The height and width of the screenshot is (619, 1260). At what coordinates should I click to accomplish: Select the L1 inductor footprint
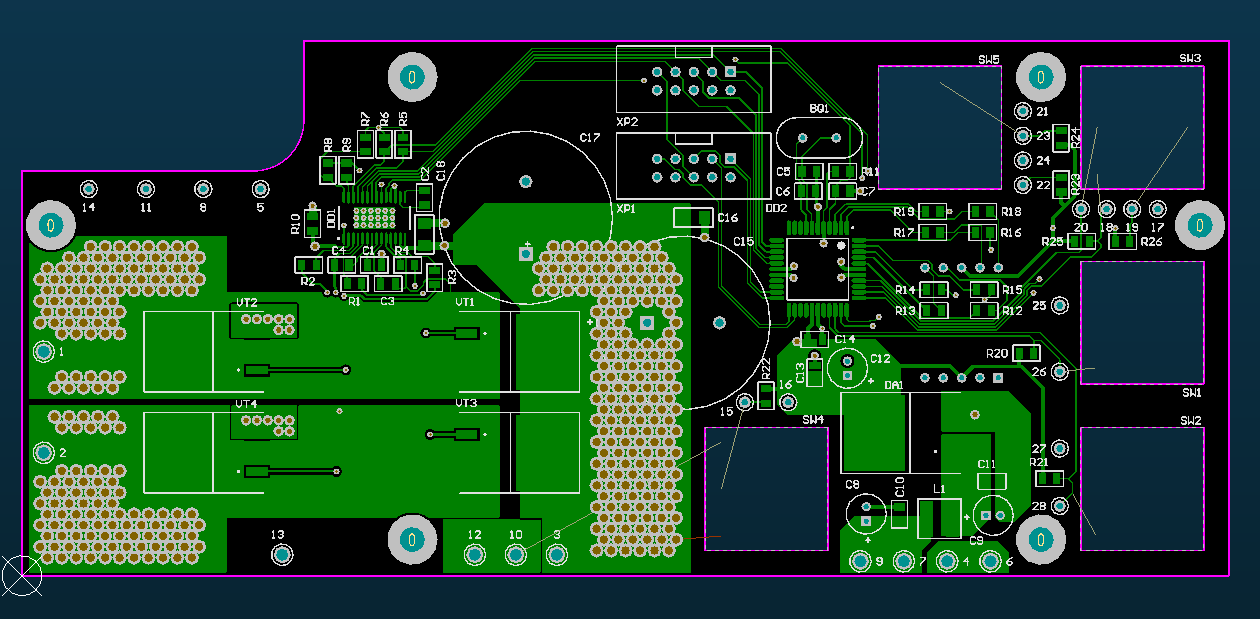(939, 519)
